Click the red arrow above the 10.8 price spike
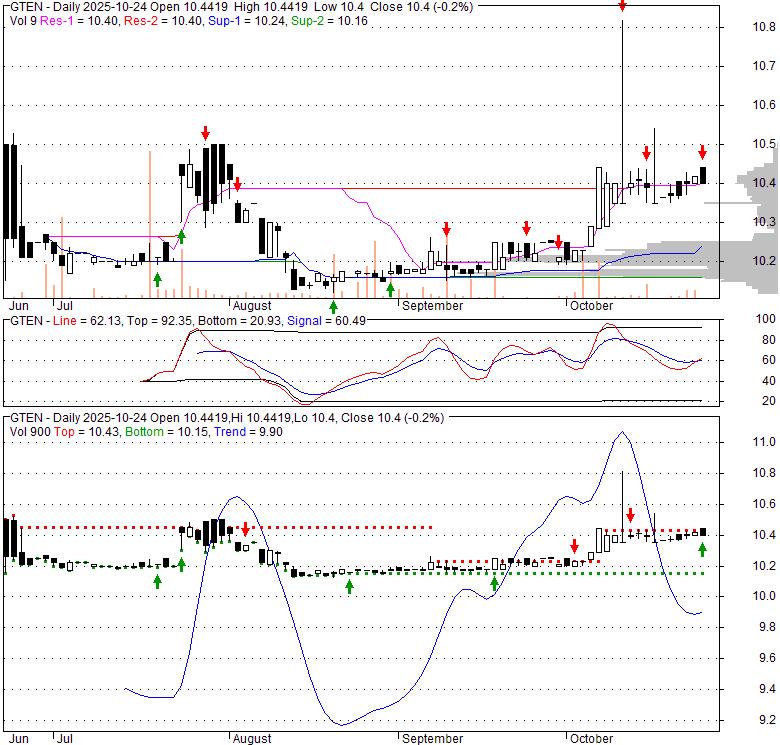This screenshot has width=780, height=745. [x=622, y=6]
